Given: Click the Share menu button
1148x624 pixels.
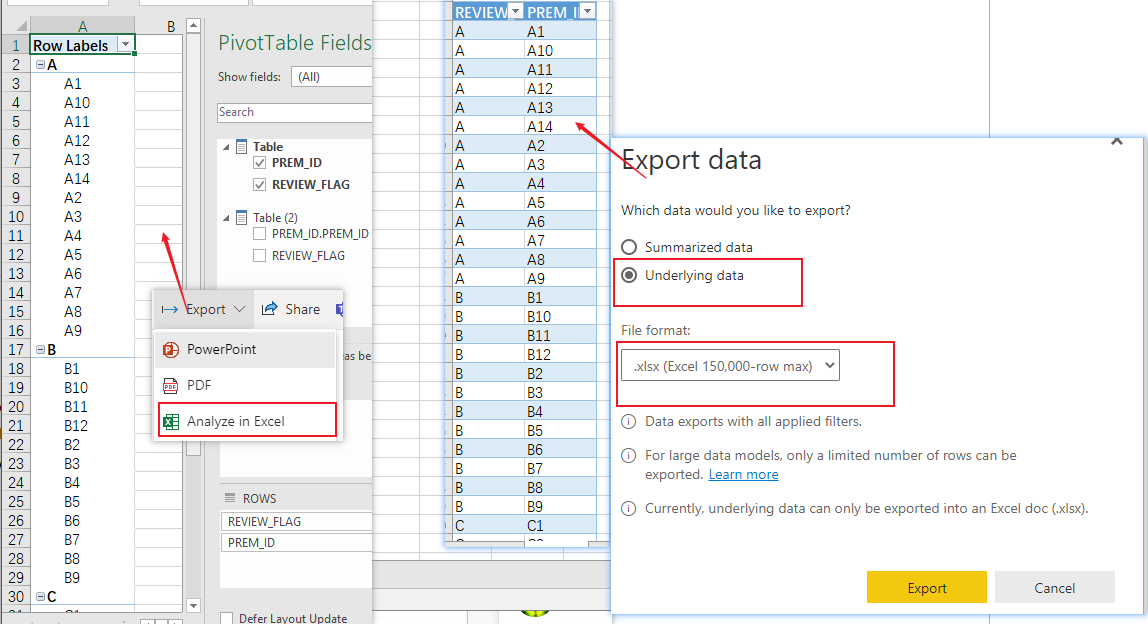Looking at the screenshot, I should 291,309.
